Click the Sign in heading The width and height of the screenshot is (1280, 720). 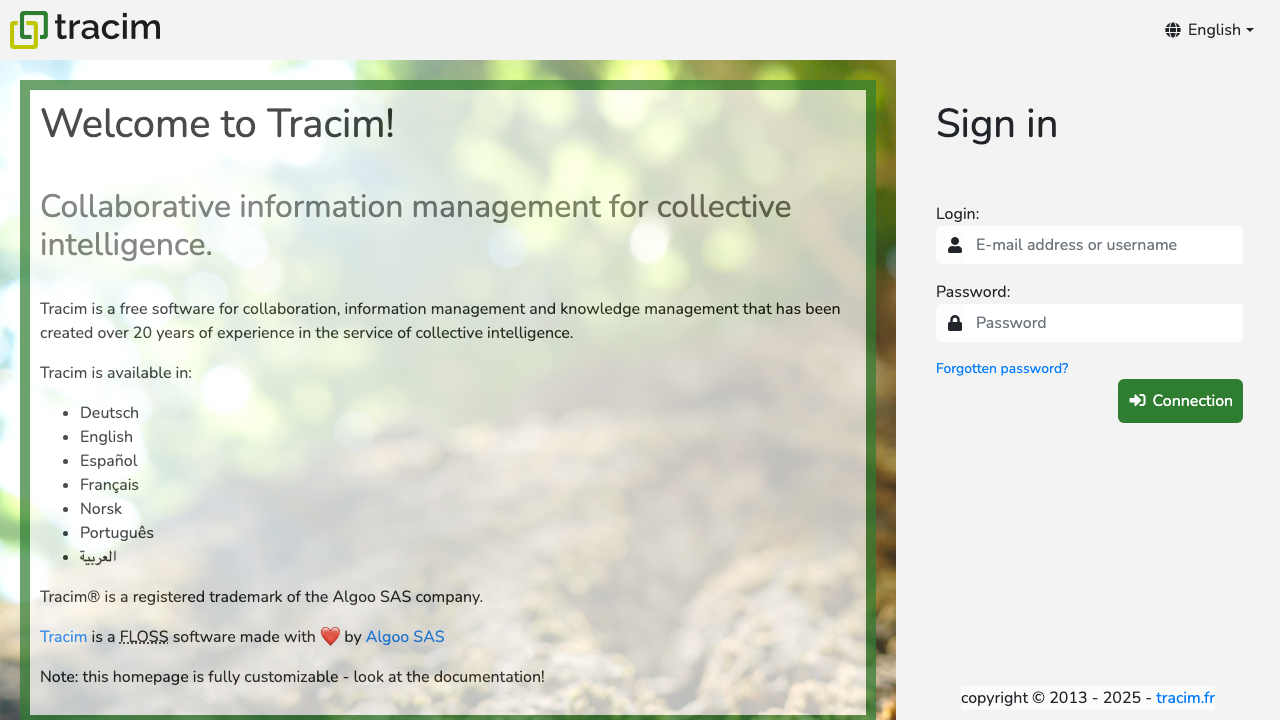997,124
